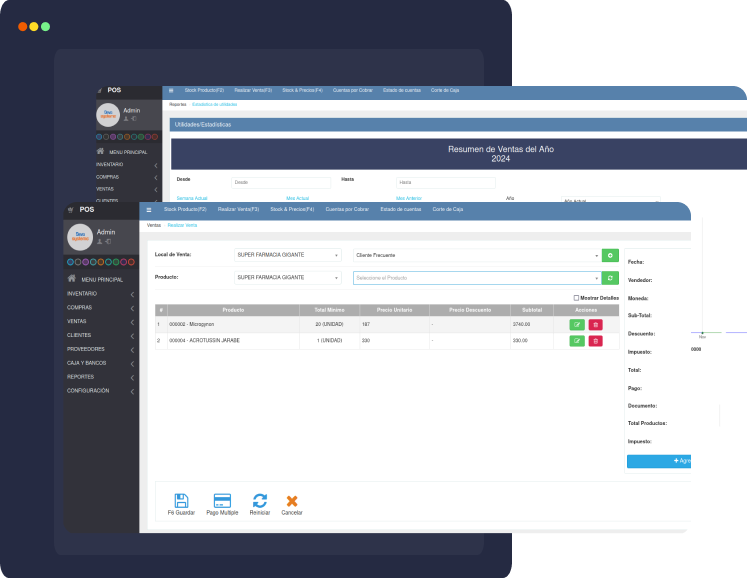
Task: Click green edit icon in Microgynon row
Action: [576, 324]
